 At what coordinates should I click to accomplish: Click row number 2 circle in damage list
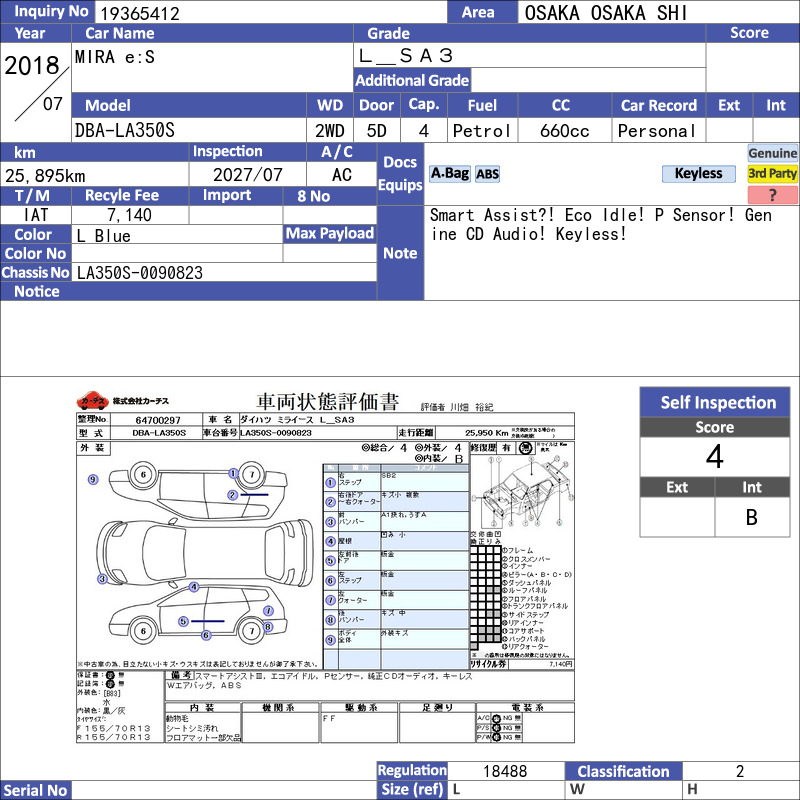(330, 502)
